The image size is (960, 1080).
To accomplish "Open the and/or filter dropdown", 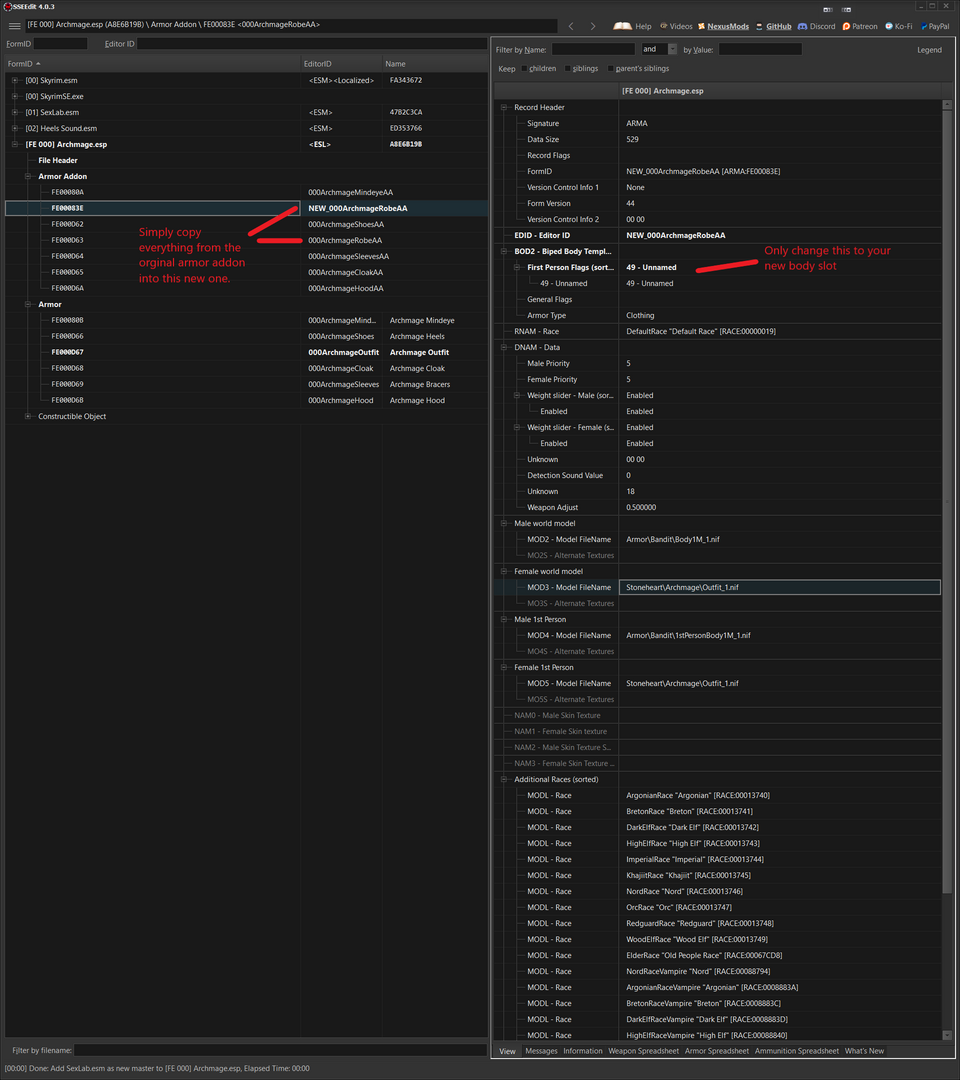I will [x=672, y=49].
